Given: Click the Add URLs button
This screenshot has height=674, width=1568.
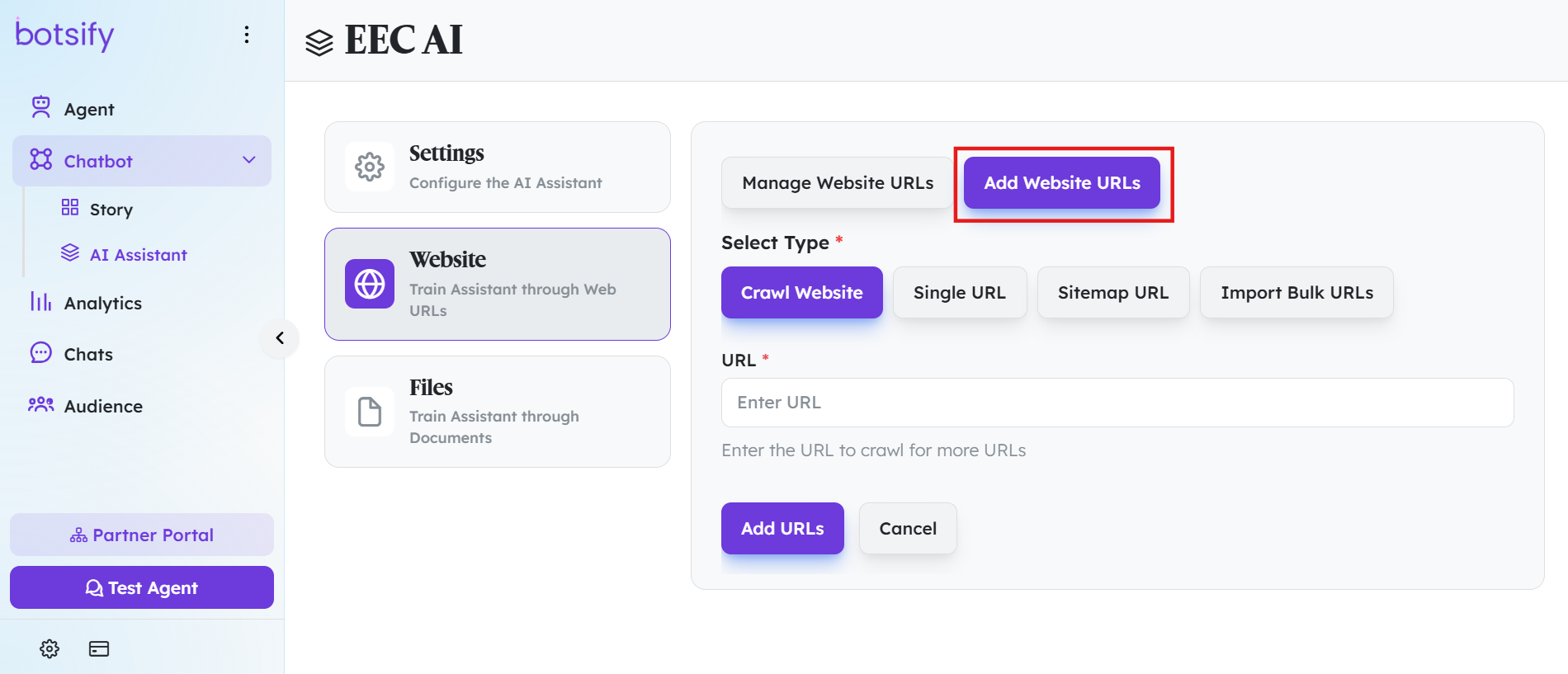Looking at the screenshot, I should pyautogui.click(x=782, y=528).
